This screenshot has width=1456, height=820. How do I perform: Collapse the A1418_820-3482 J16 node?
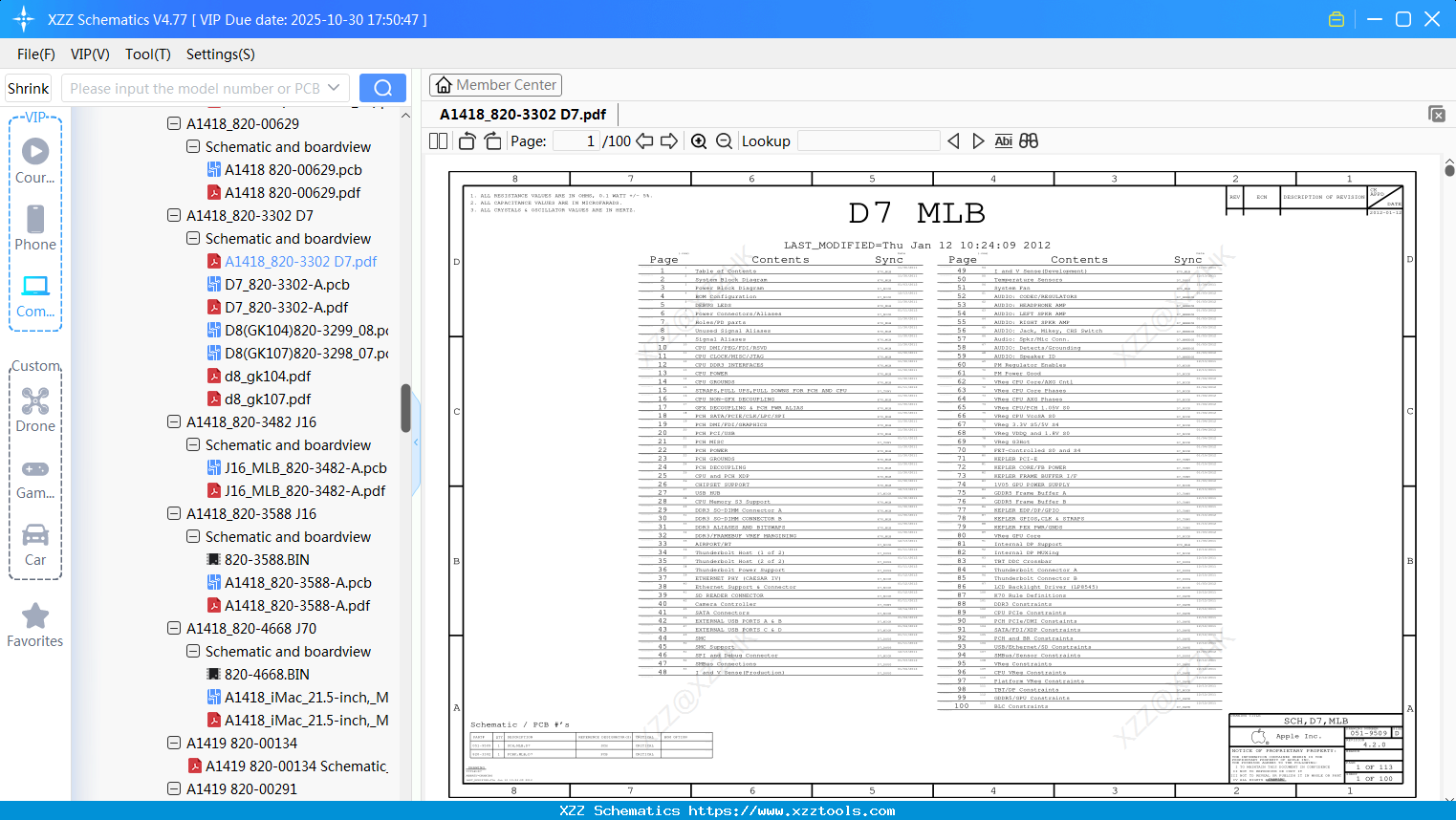click(x=174, y=421)
